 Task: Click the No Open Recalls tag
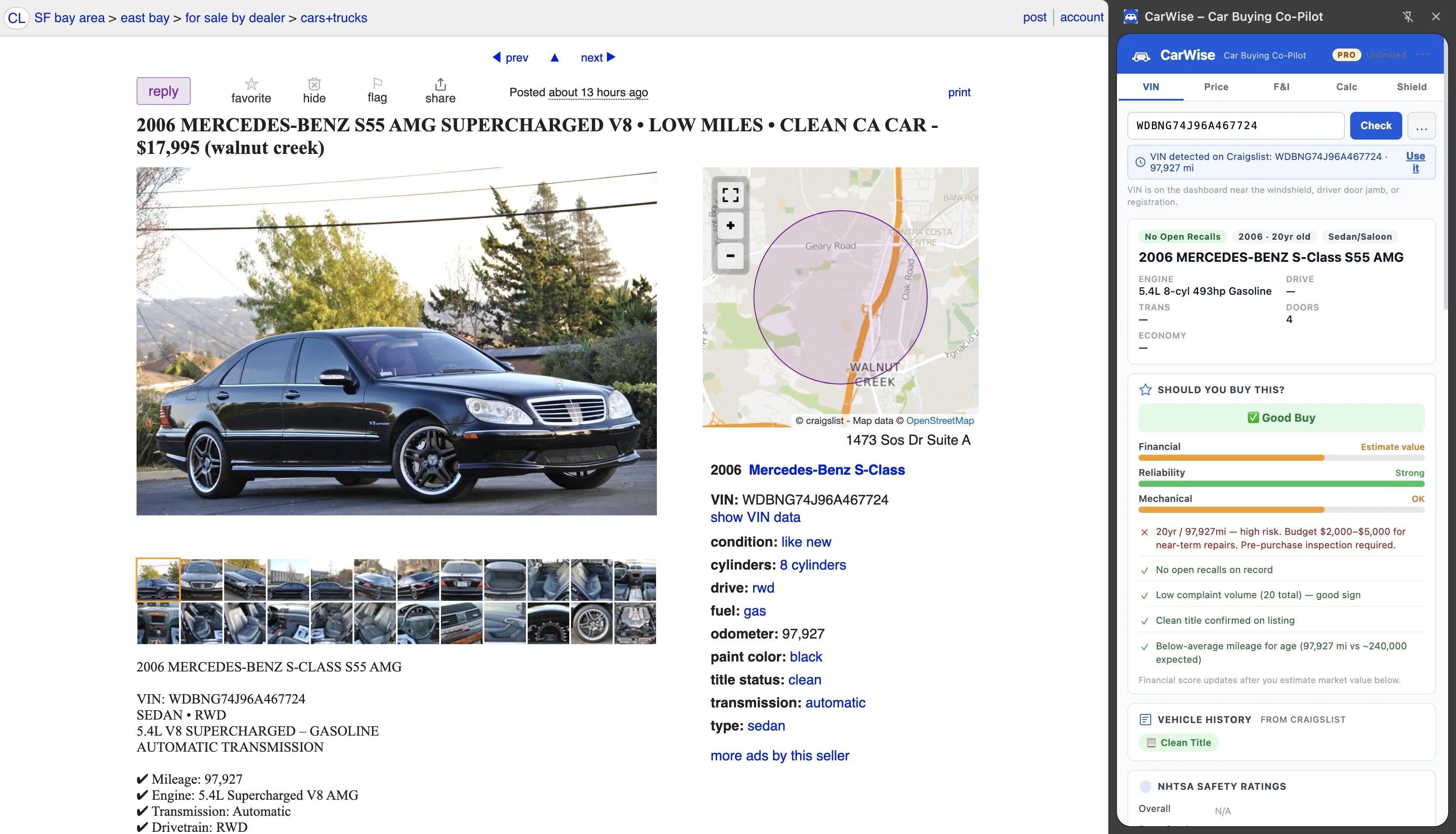[1182, 237]
